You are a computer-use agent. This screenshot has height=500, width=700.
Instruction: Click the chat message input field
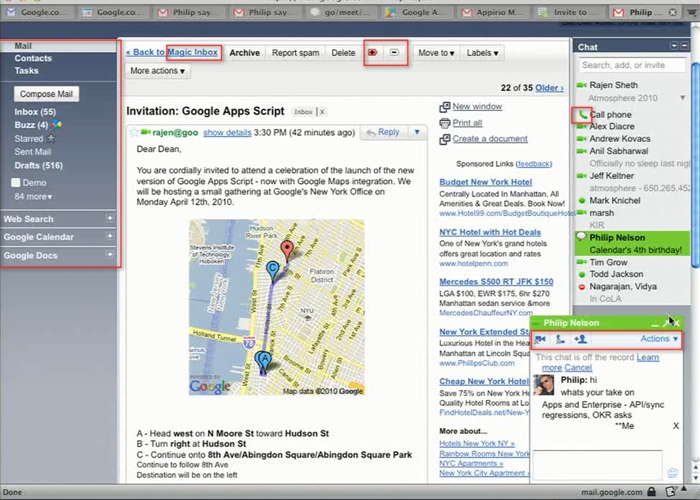click(x=596, y=463)
